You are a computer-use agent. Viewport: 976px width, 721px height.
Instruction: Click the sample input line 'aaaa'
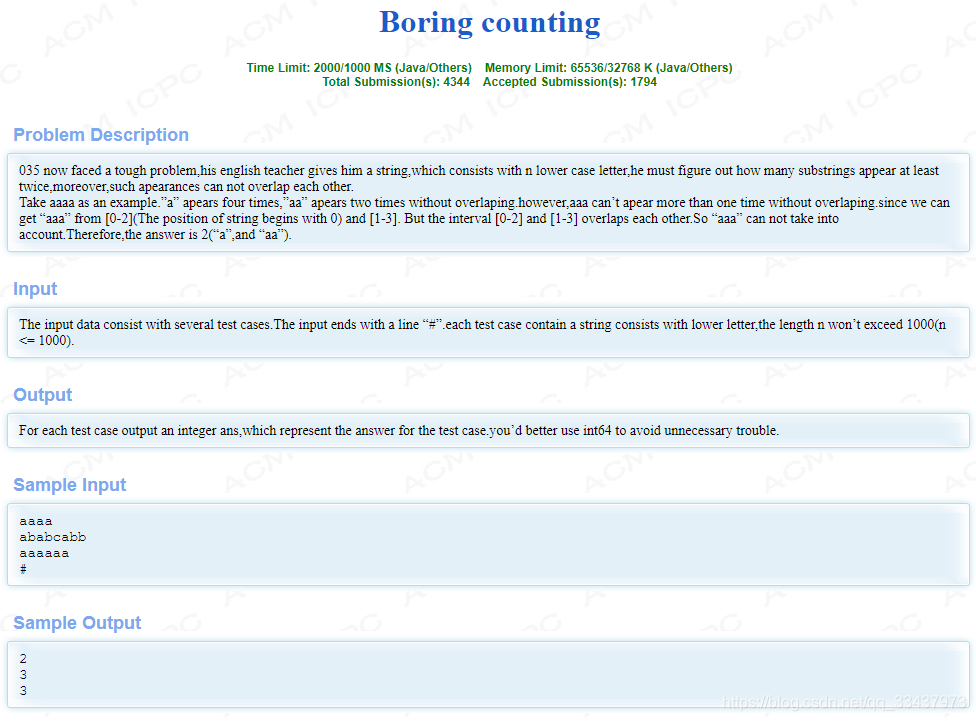point(35,522)
